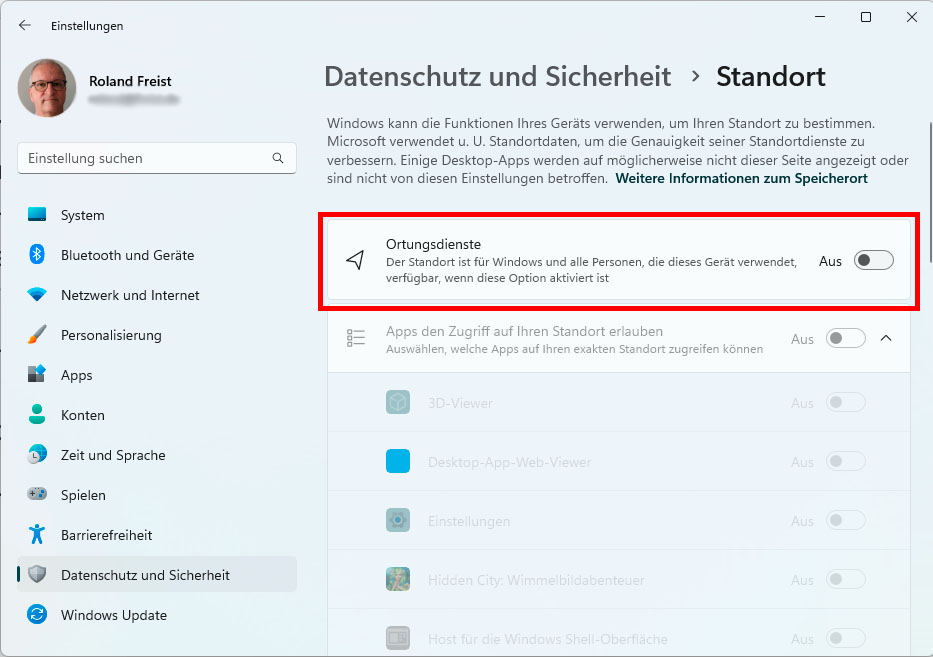Click the Barrierefreiheit accessibility icon
The width and height of the screenshot is (933, 657).
(x=37, y=534)
